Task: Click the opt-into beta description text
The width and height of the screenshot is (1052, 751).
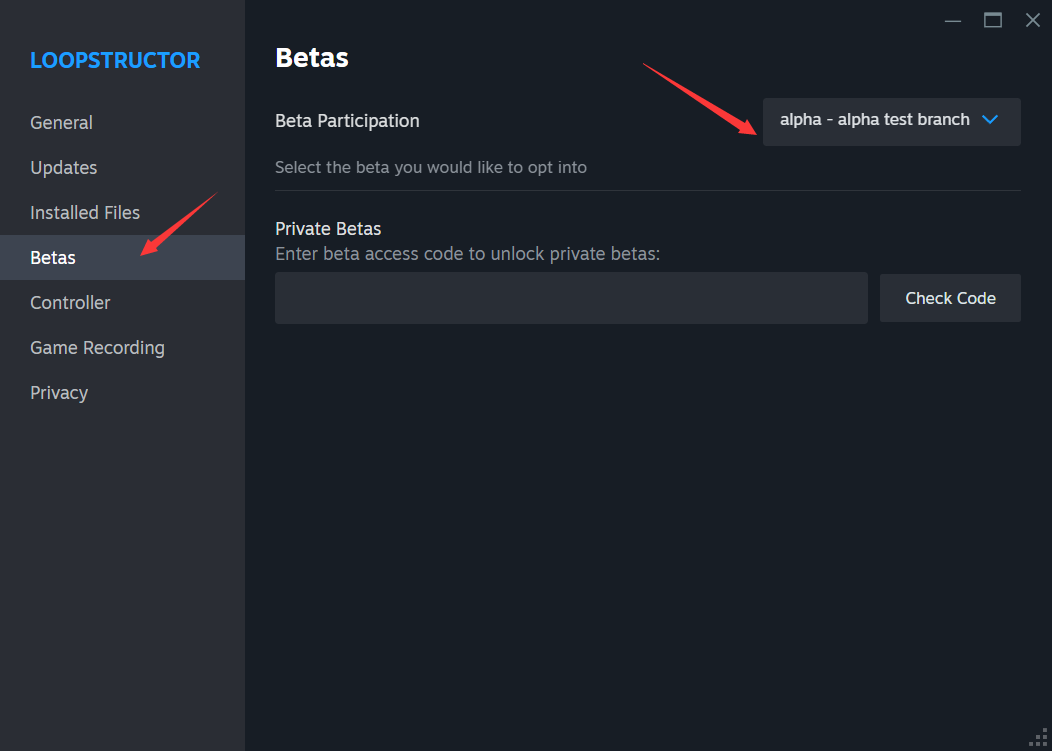Action: [x=431, y=167]
